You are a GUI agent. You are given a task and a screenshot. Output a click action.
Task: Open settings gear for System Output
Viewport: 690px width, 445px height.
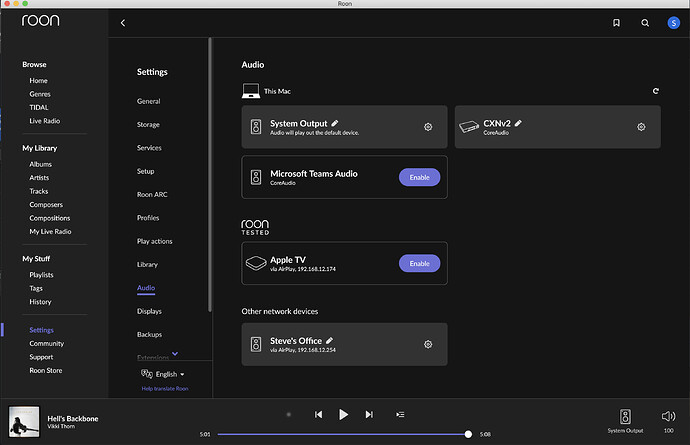tap(428, 127)
